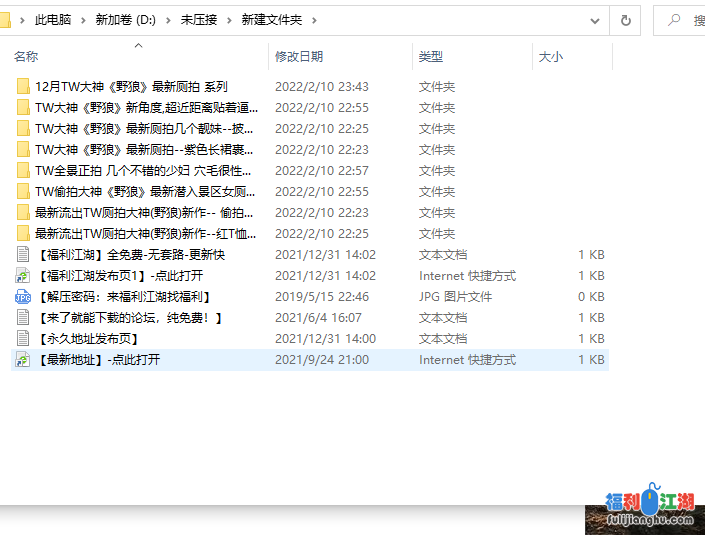The height and width of the screenshot is (535, 705).
Task: Click the Internet shortcut icon for 【最新地址】-点此打开
Action: pyautogui.click(x=24, y=360)
